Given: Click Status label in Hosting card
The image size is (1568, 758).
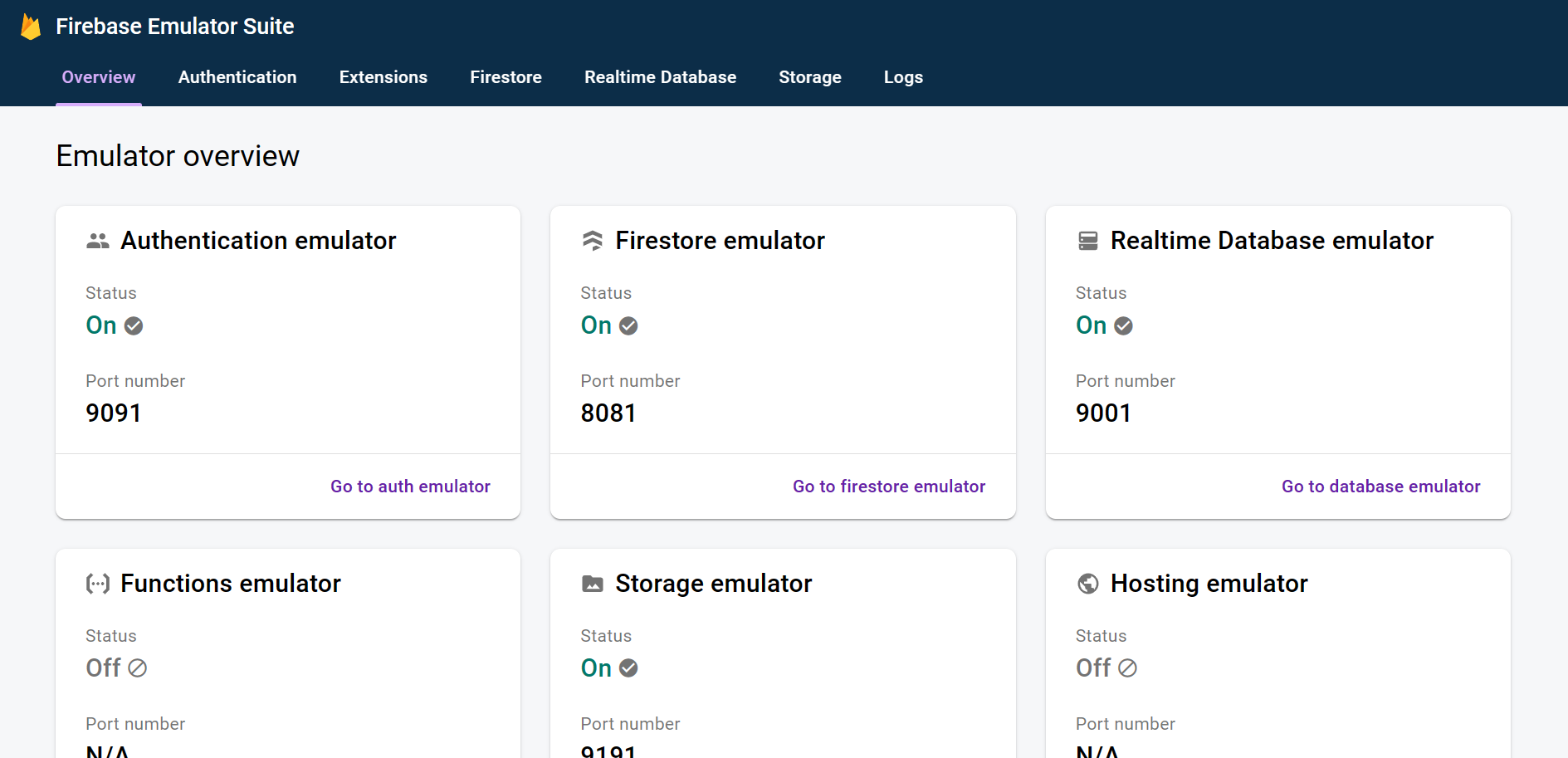Looking at the screenshot, I should click(x=1101, y=636).
